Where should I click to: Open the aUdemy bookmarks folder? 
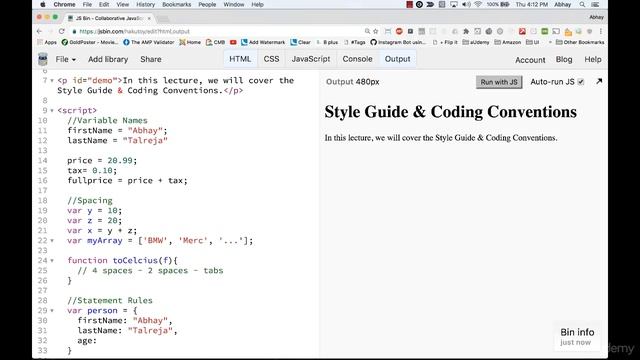tap(476, 42)
